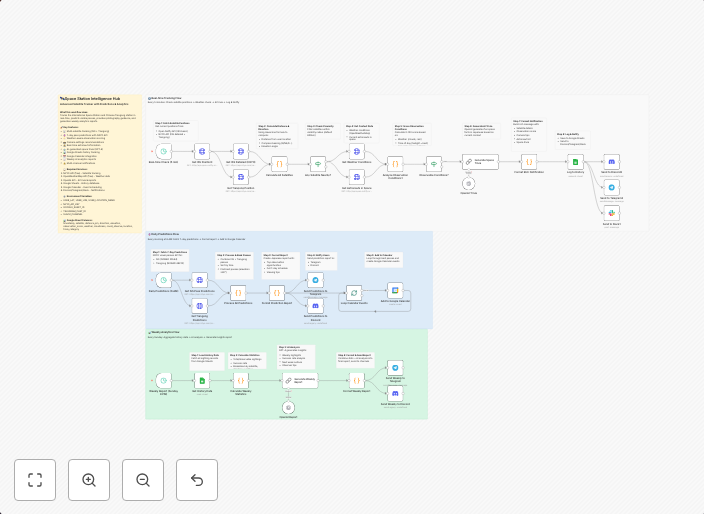The width and height of the screenshot is (704, 514).
Task: Click the fit-to-view canvas button
Action: click(35, 480)
